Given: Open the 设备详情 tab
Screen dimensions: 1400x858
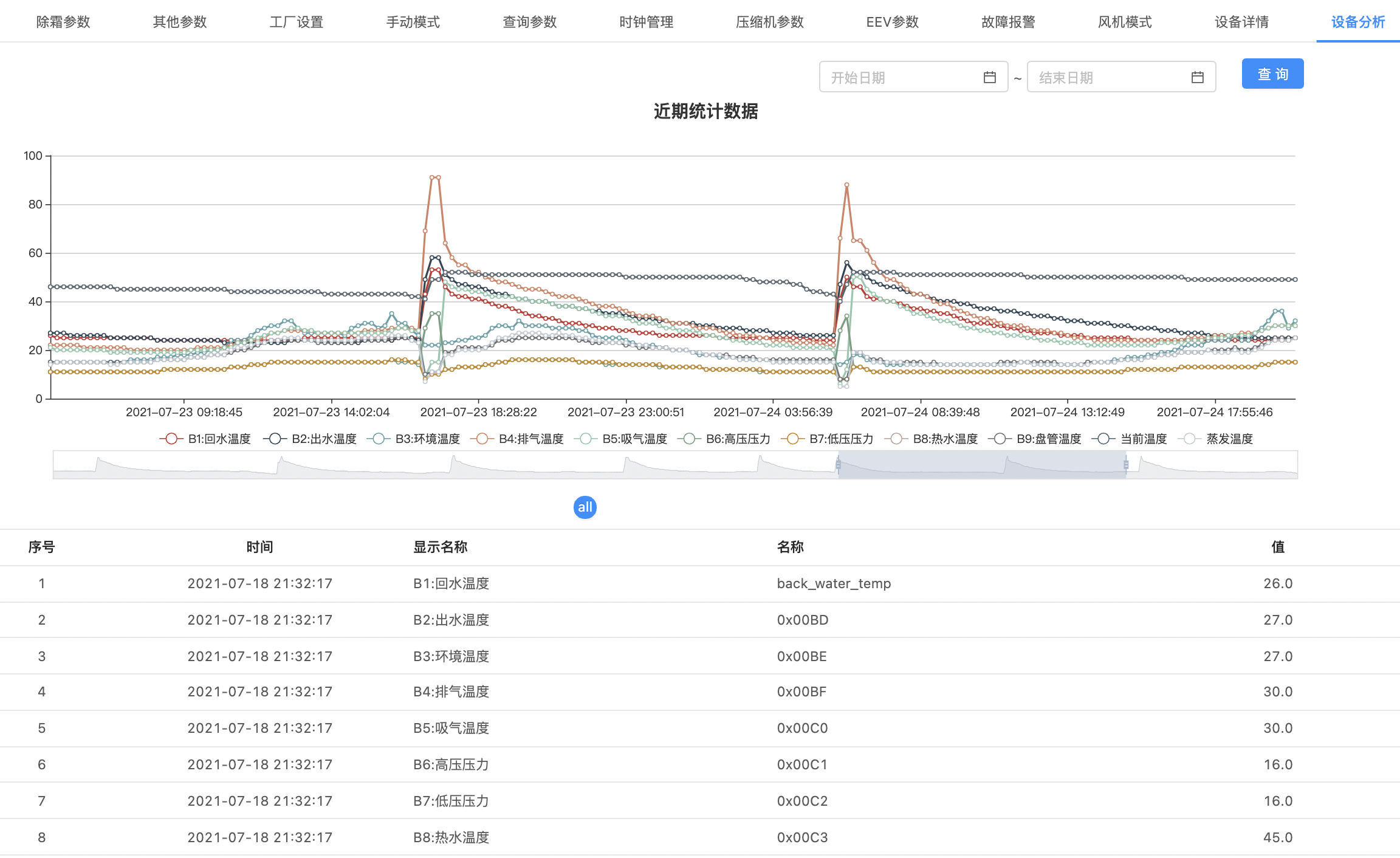Looking at the screenshot, I should [1241, 22].
